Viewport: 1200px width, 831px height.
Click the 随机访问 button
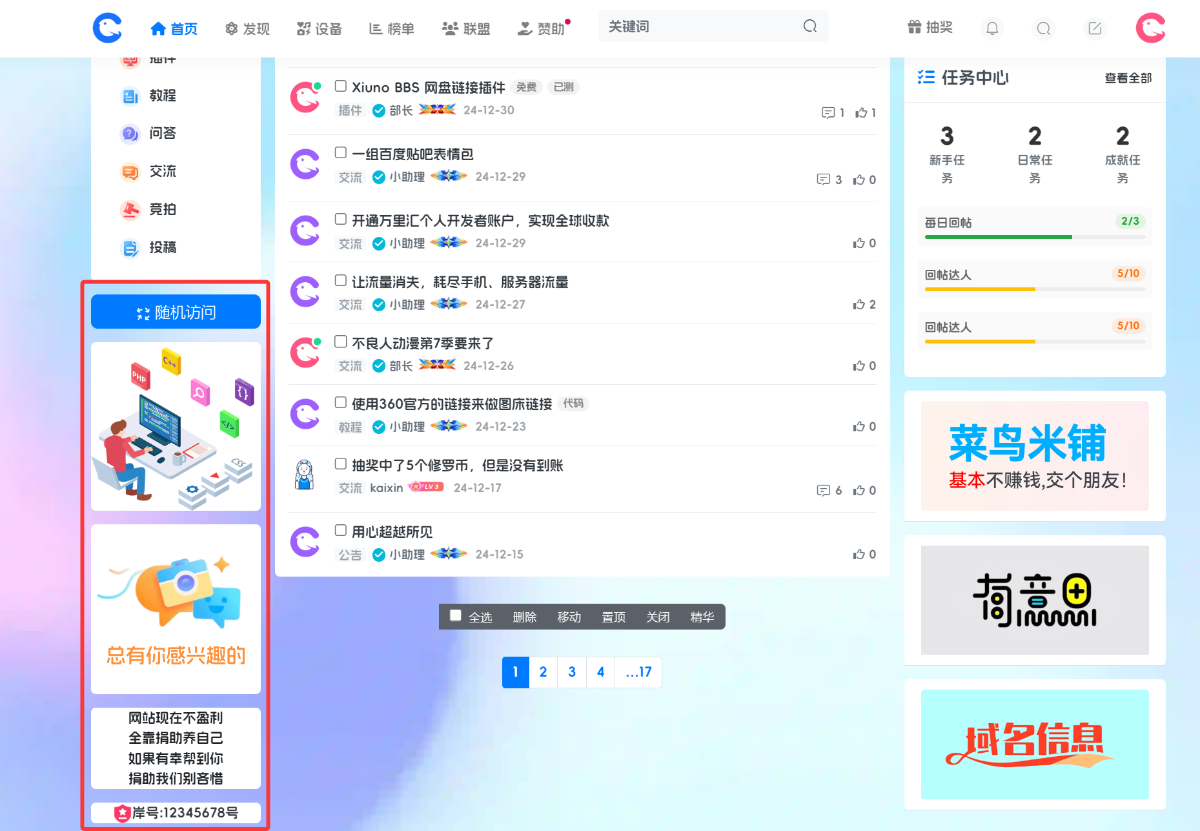click(x=176, y=312)
